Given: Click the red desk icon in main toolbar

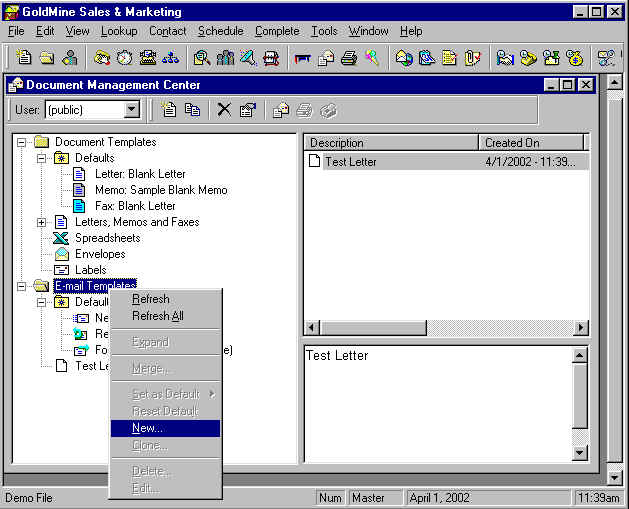Looking at the screenshot, I should click(302, 59).
